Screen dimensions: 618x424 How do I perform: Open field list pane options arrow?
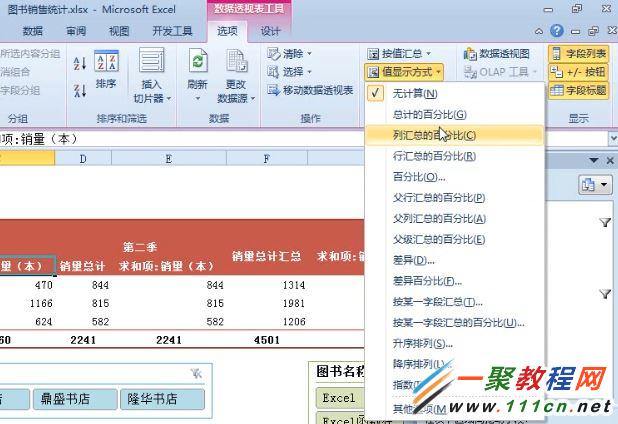tap(594, 160)
